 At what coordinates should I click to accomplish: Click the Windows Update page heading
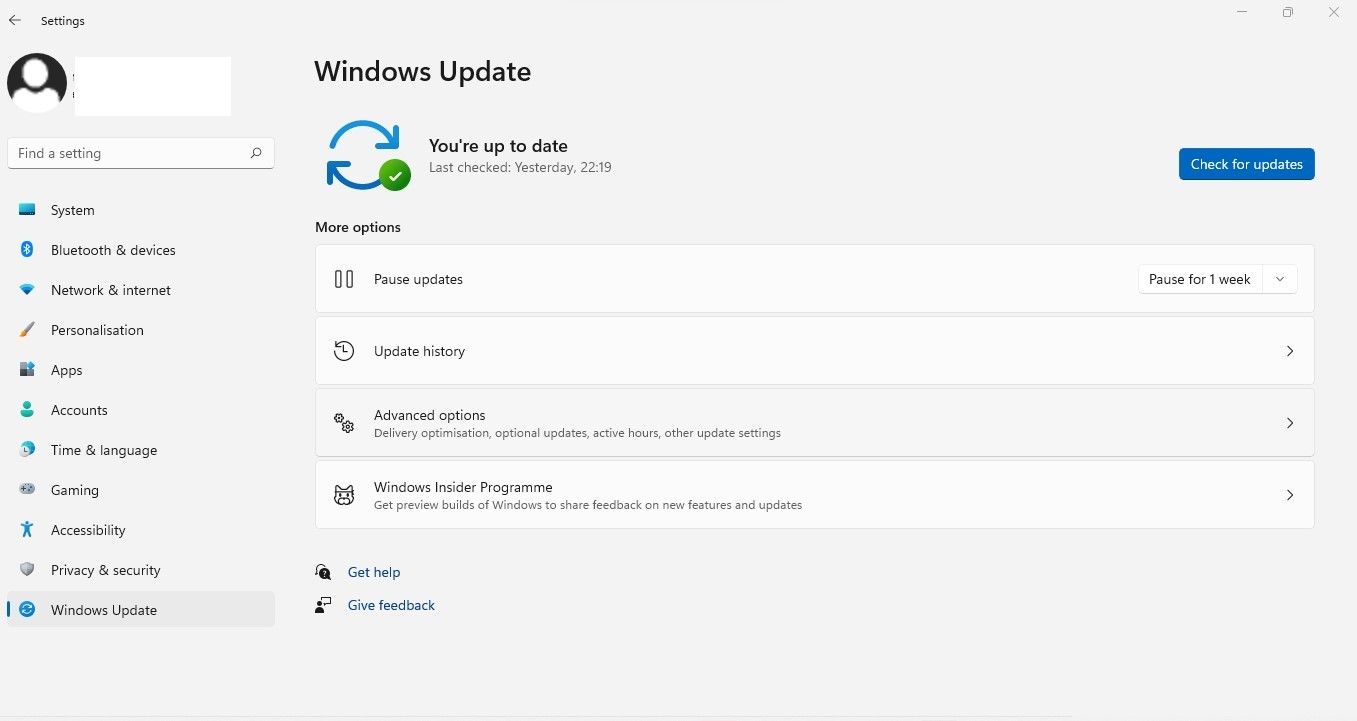pyautogui.click(x=423, y=72)
